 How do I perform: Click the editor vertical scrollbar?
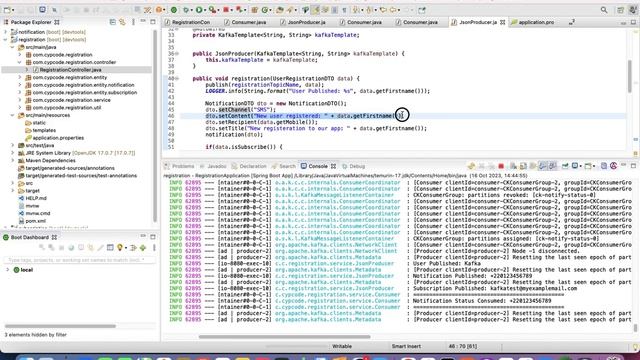click(630, 76)
